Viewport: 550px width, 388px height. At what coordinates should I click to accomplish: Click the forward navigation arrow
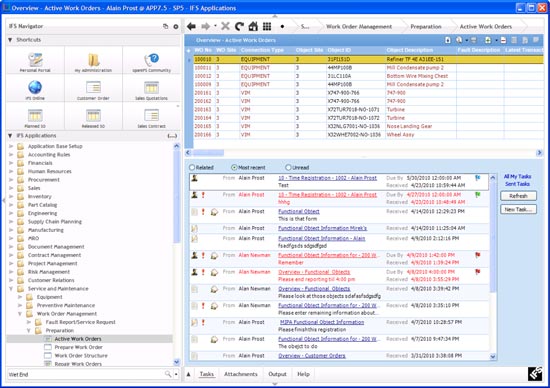point(206,26)
